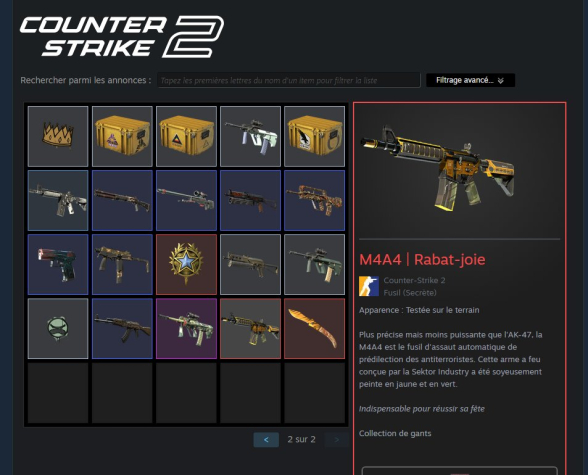Select the white AUG rifle in top row
The width and height of the screenshot is (588, 475).
pyautogui.click(x=250, y=136)
